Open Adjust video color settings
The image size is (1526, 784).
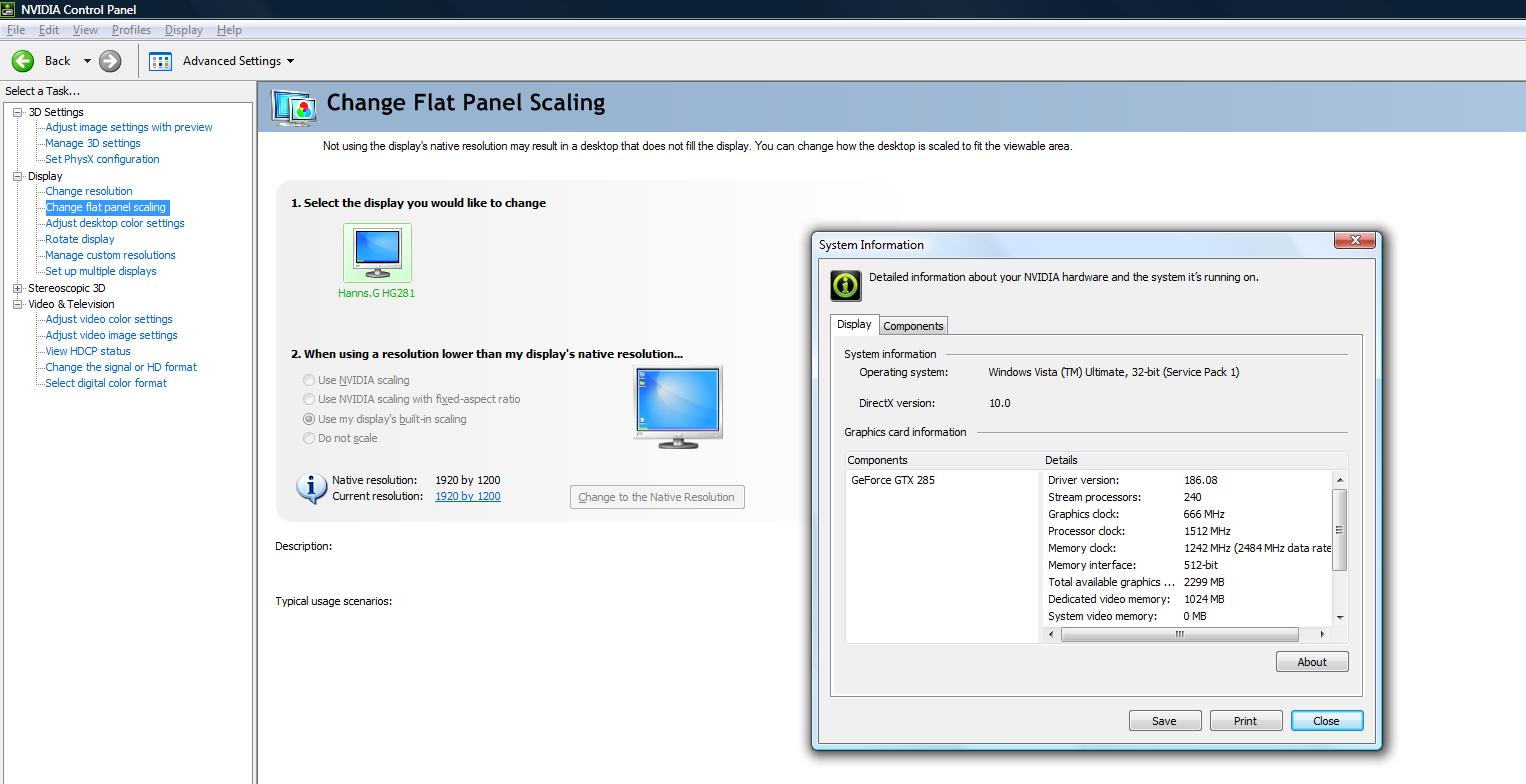pyautogui.click(x=109, y=319)
